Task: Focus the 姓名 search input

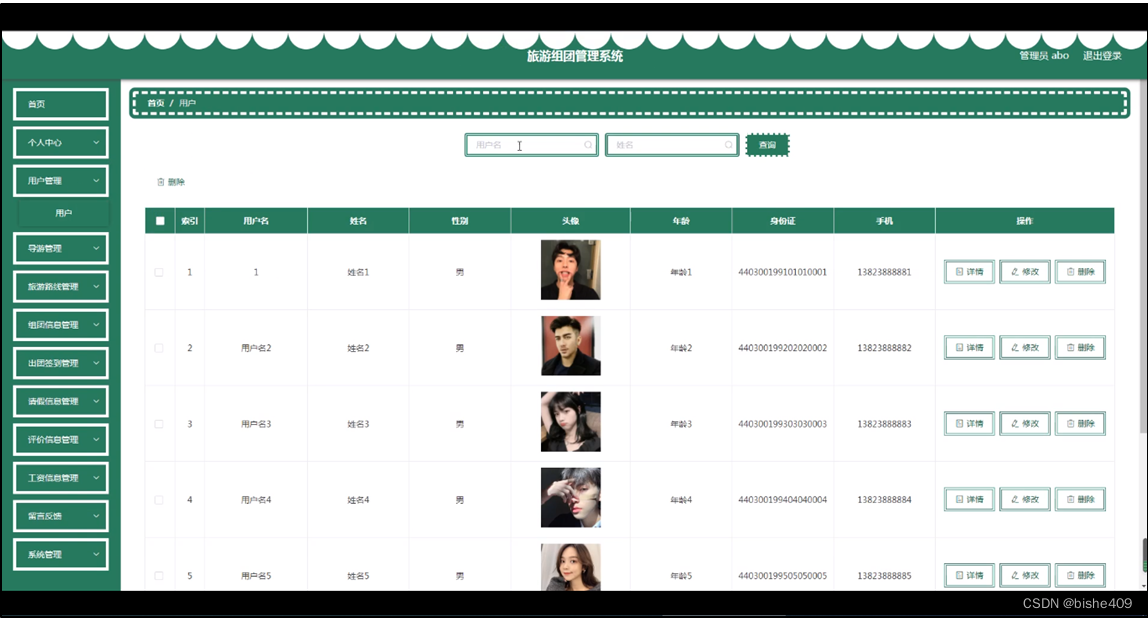Action: click(672, 145)
